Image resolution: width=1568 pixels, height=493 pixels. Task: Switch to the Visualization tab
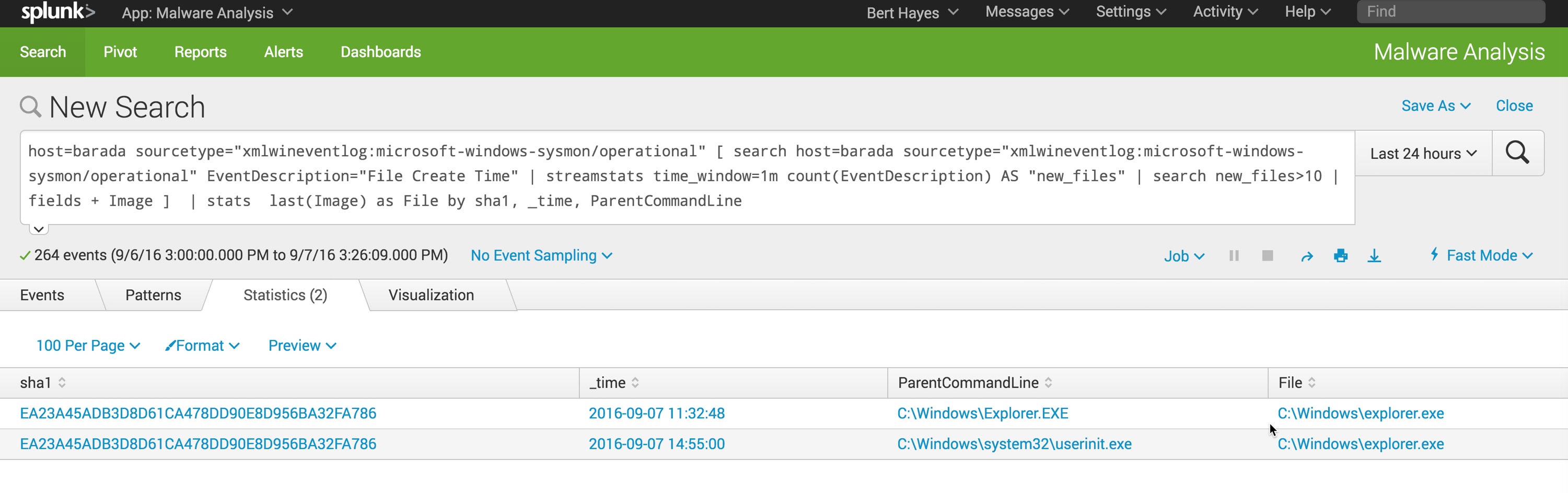tap(431, 295)
